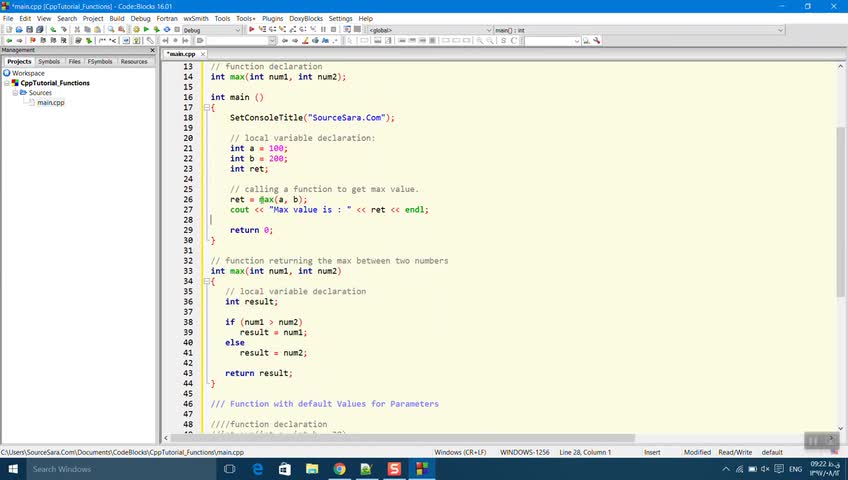The height and width of the screenshot is (480, 848).
Task: Open Chrome from the Windows taskbar
Action: coord(339,468)
